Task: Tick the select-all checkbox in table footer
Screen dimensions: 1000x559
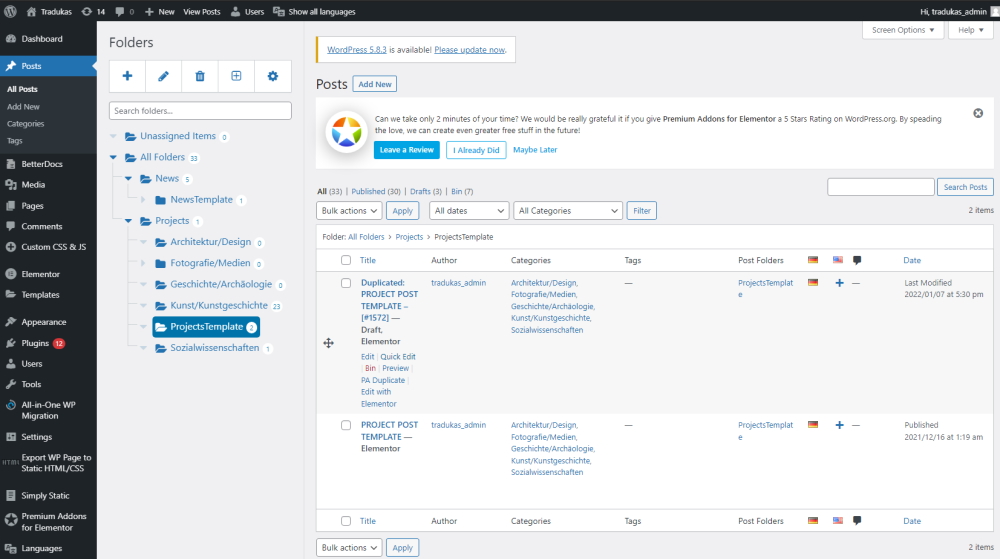Action: click(x=346, y=521)
